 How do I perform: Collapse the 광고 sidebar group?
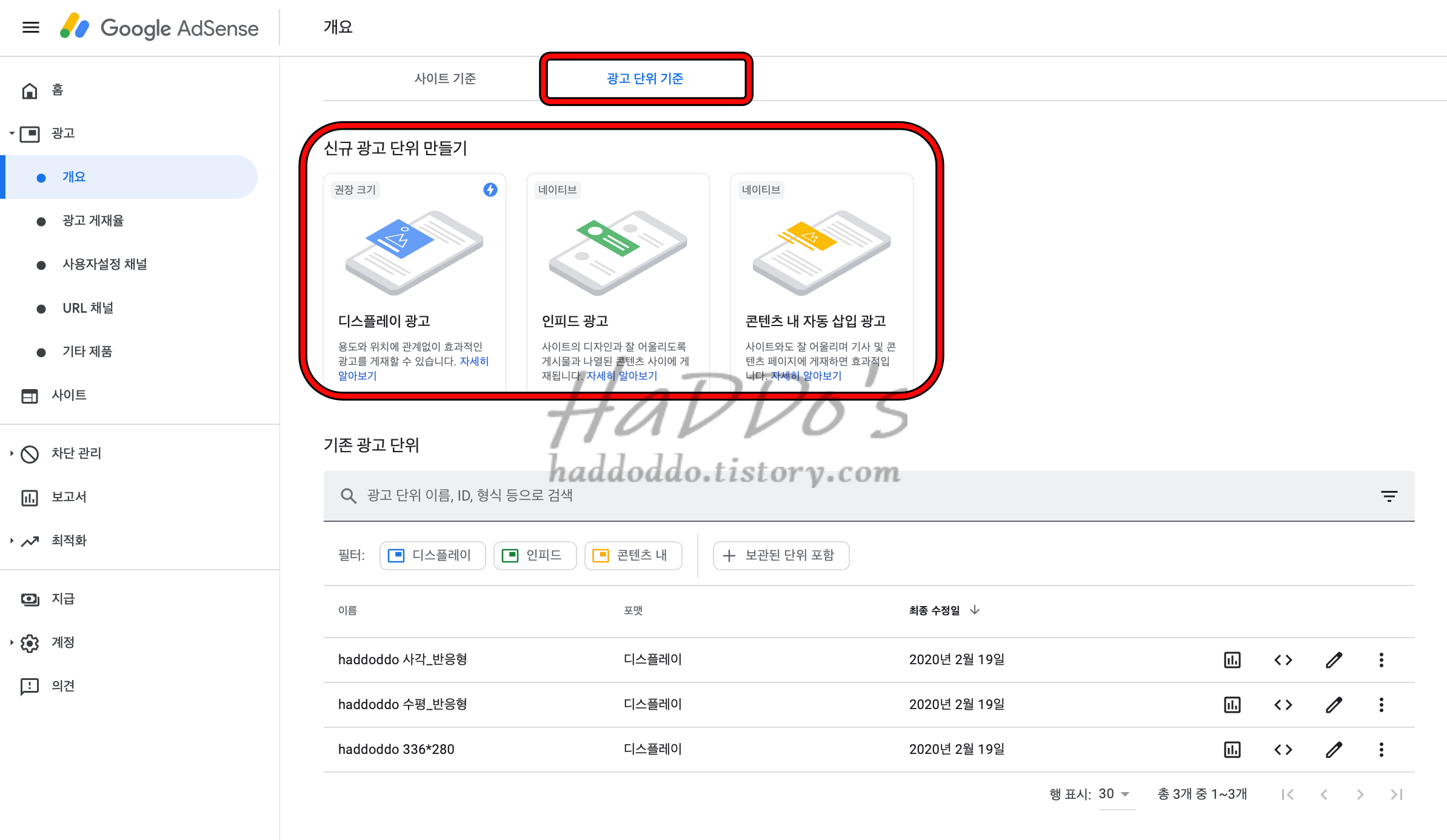[x=12, y=133]
